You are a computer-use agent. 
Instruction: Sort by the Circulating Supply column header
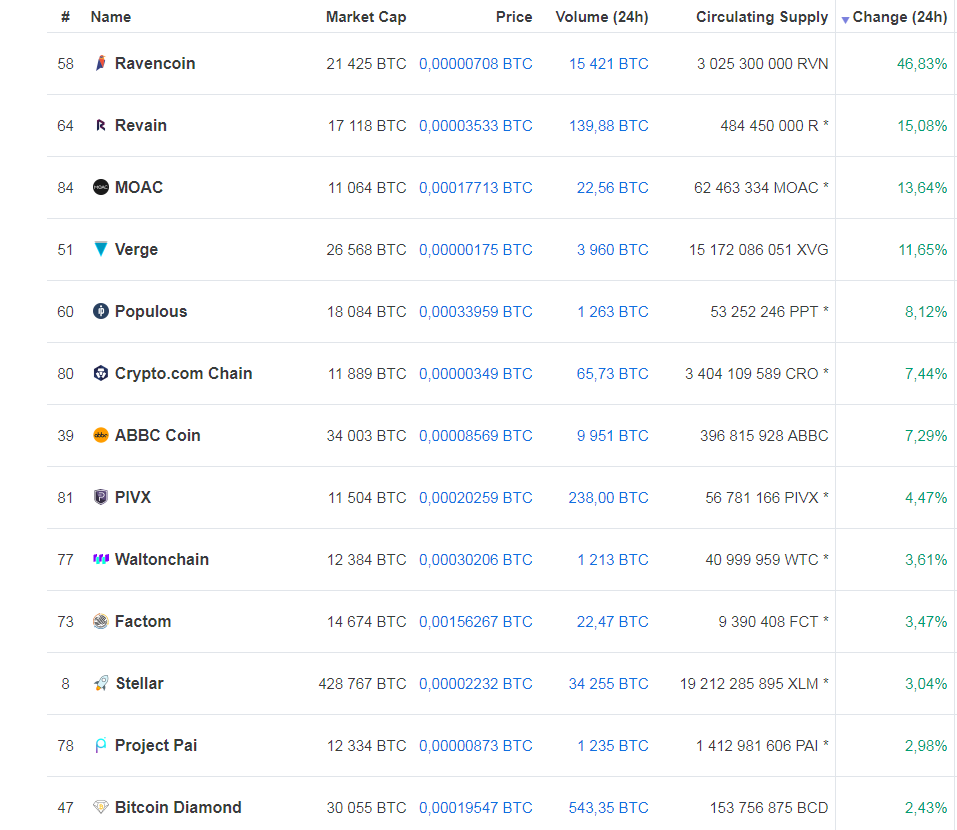pyautogui.click(x=762, y=17)
